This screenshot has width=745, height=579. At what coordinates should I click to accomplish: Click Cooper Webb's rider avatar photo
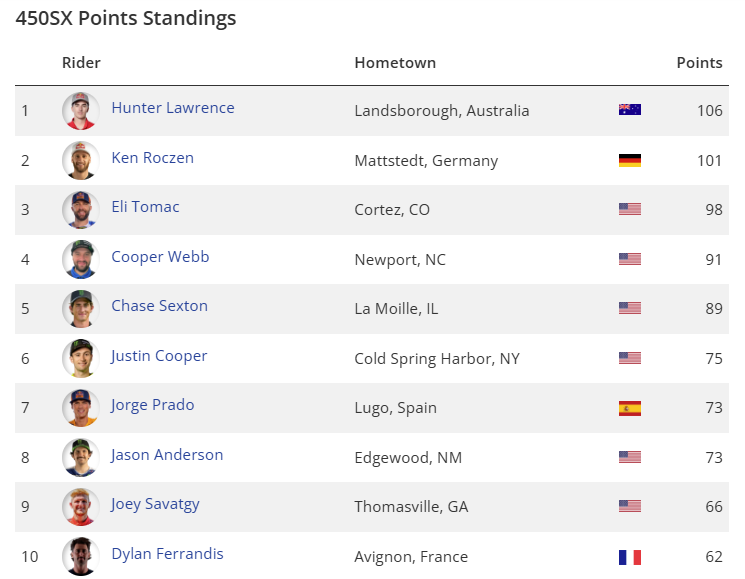(x=80, y=259)
